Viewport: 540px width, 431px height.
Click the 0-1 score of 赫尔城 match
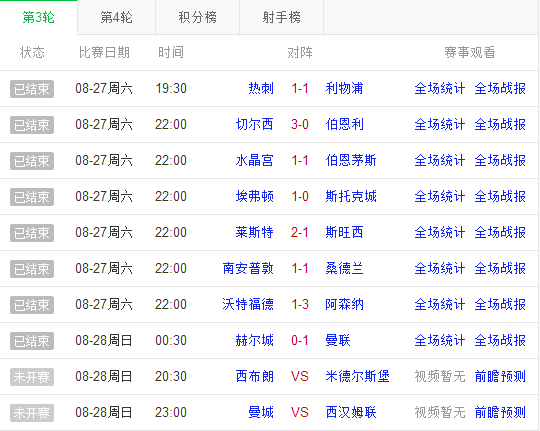coord(300,340)
